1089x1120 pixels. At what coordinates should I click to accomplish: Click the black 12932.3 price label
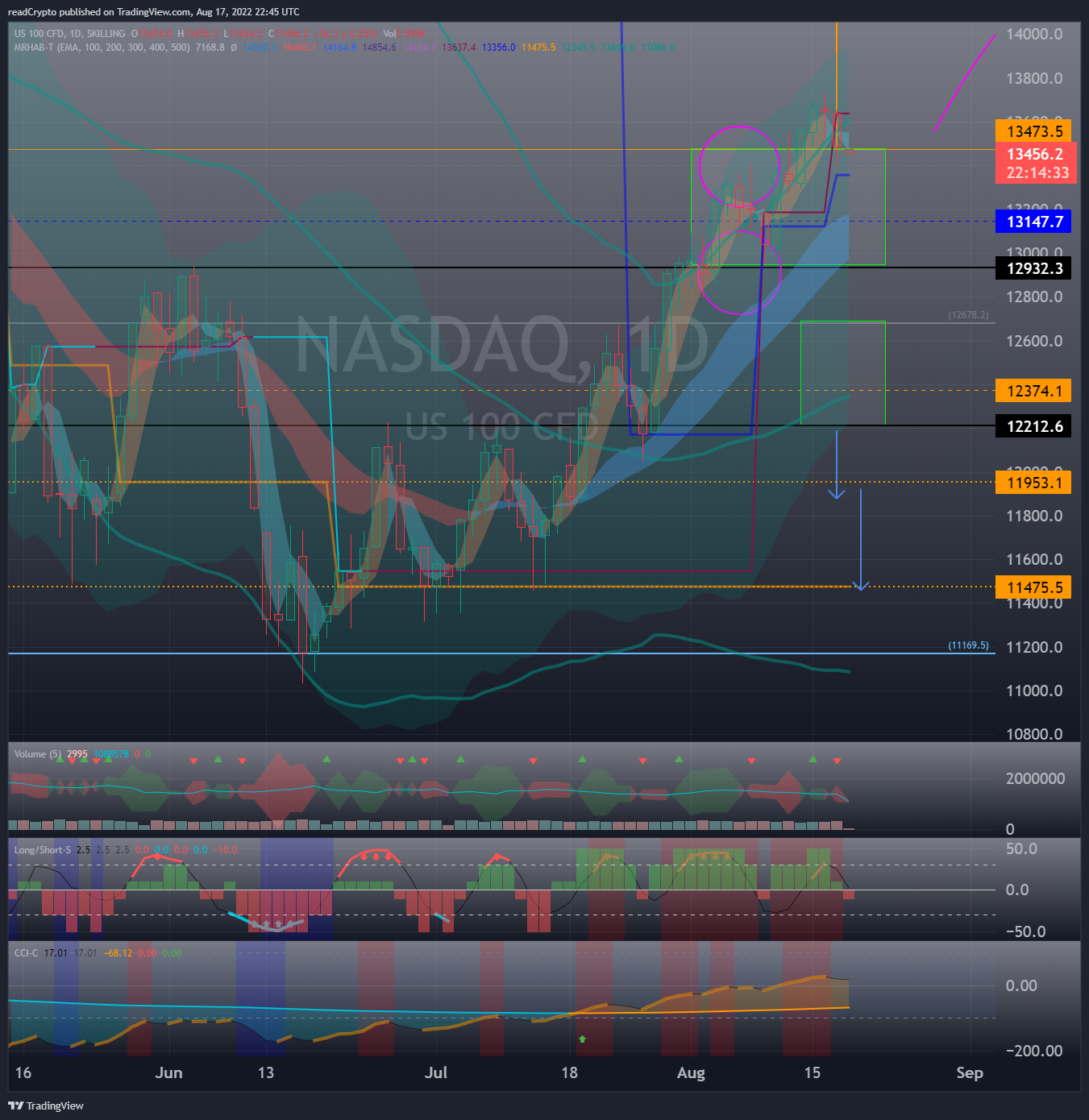coord(1033,268)
